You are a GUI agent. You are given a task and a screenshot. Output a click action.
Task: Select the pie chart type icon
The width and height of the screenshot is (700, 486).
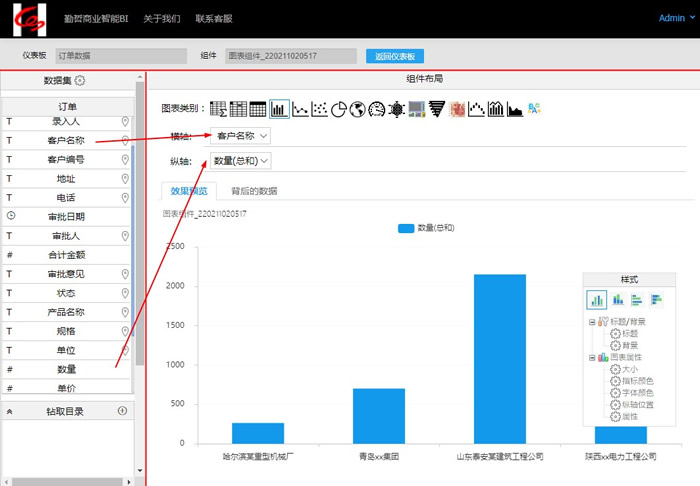tap(339, 109)
